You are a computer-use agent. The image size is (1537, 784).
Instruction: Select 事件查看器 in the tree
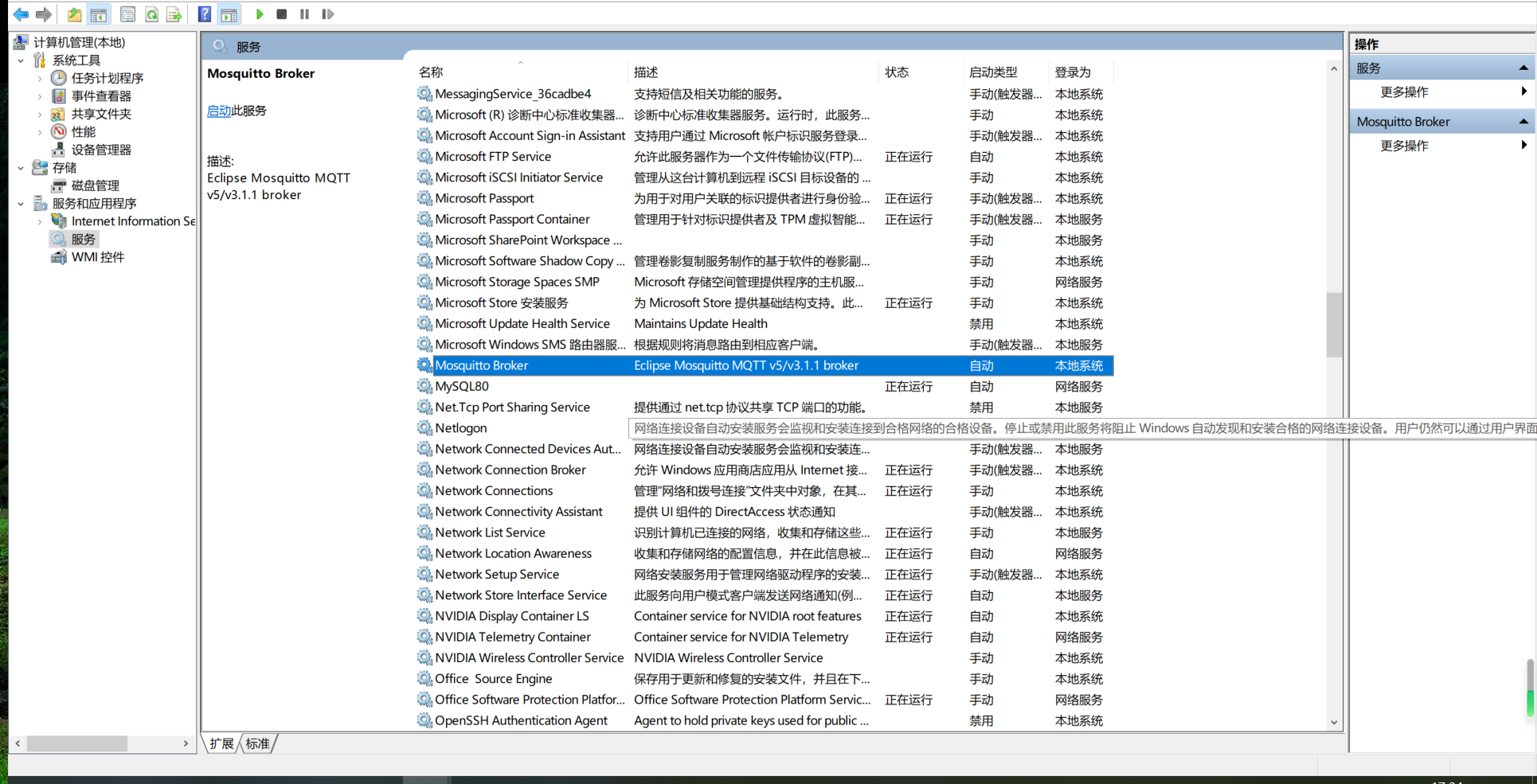101,96
